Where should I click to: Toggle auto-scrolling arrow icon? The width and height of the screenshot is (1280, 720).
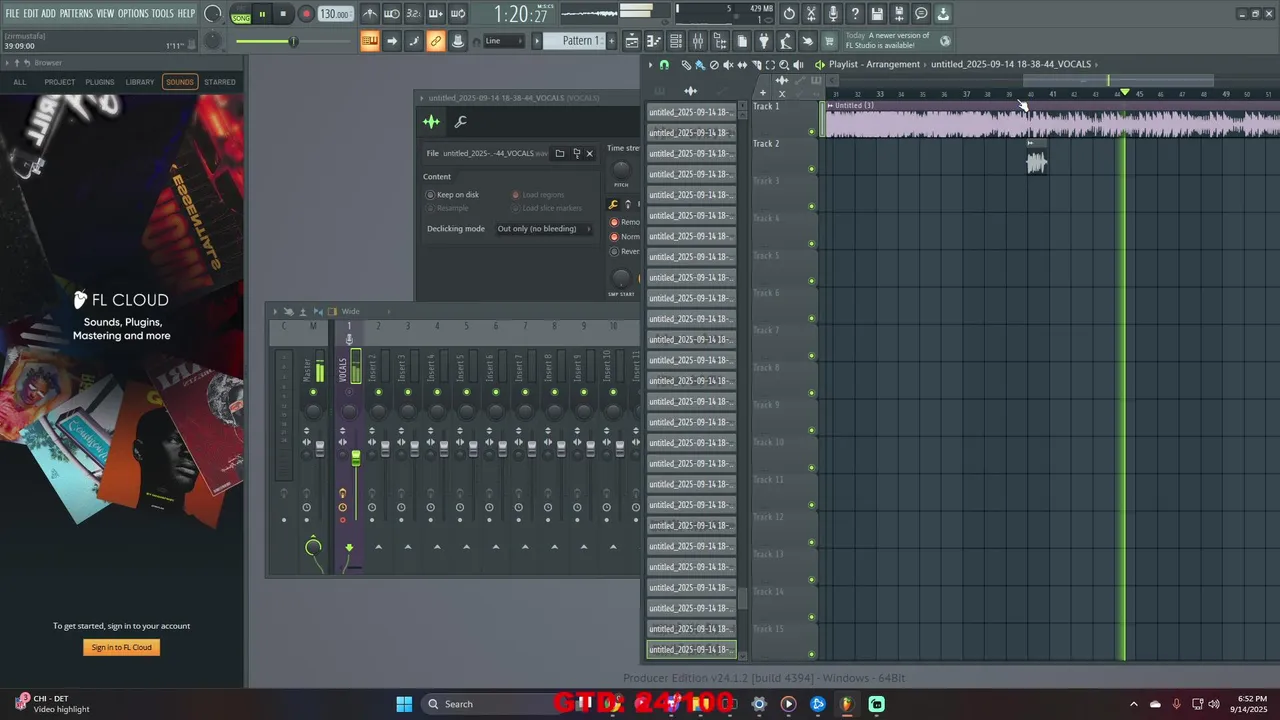pyautogui.click(x=392, y=41)
